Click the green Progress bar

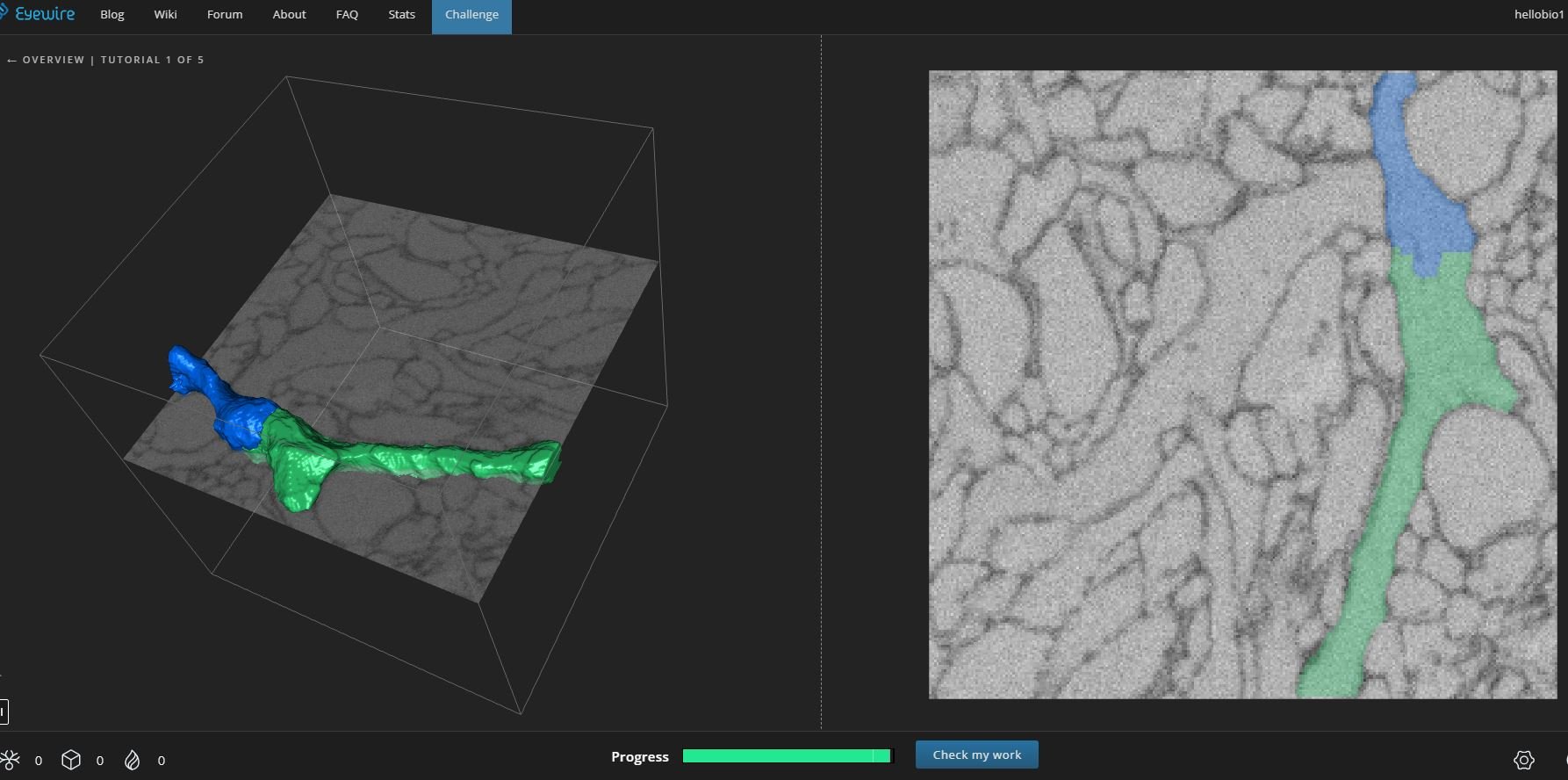(x=786, y=756)
